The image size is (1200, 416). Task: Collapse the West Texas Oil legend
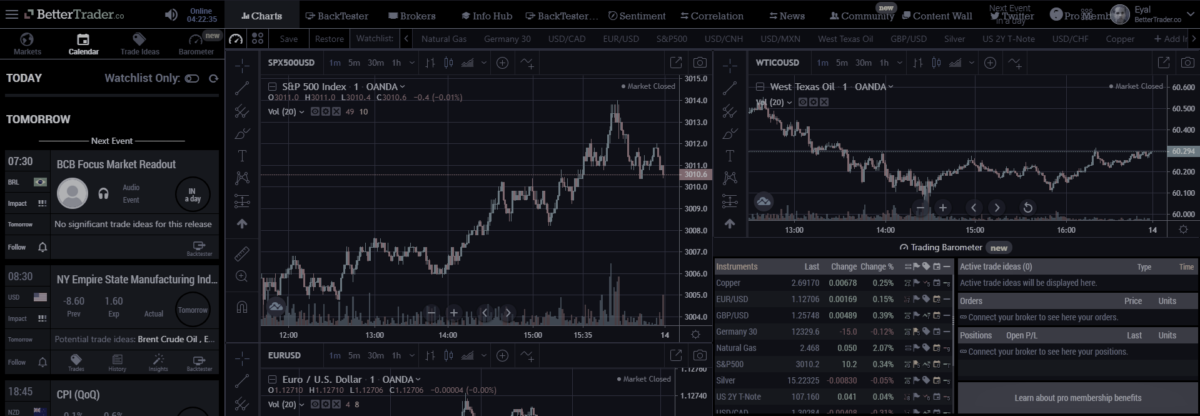click(762, 86)
